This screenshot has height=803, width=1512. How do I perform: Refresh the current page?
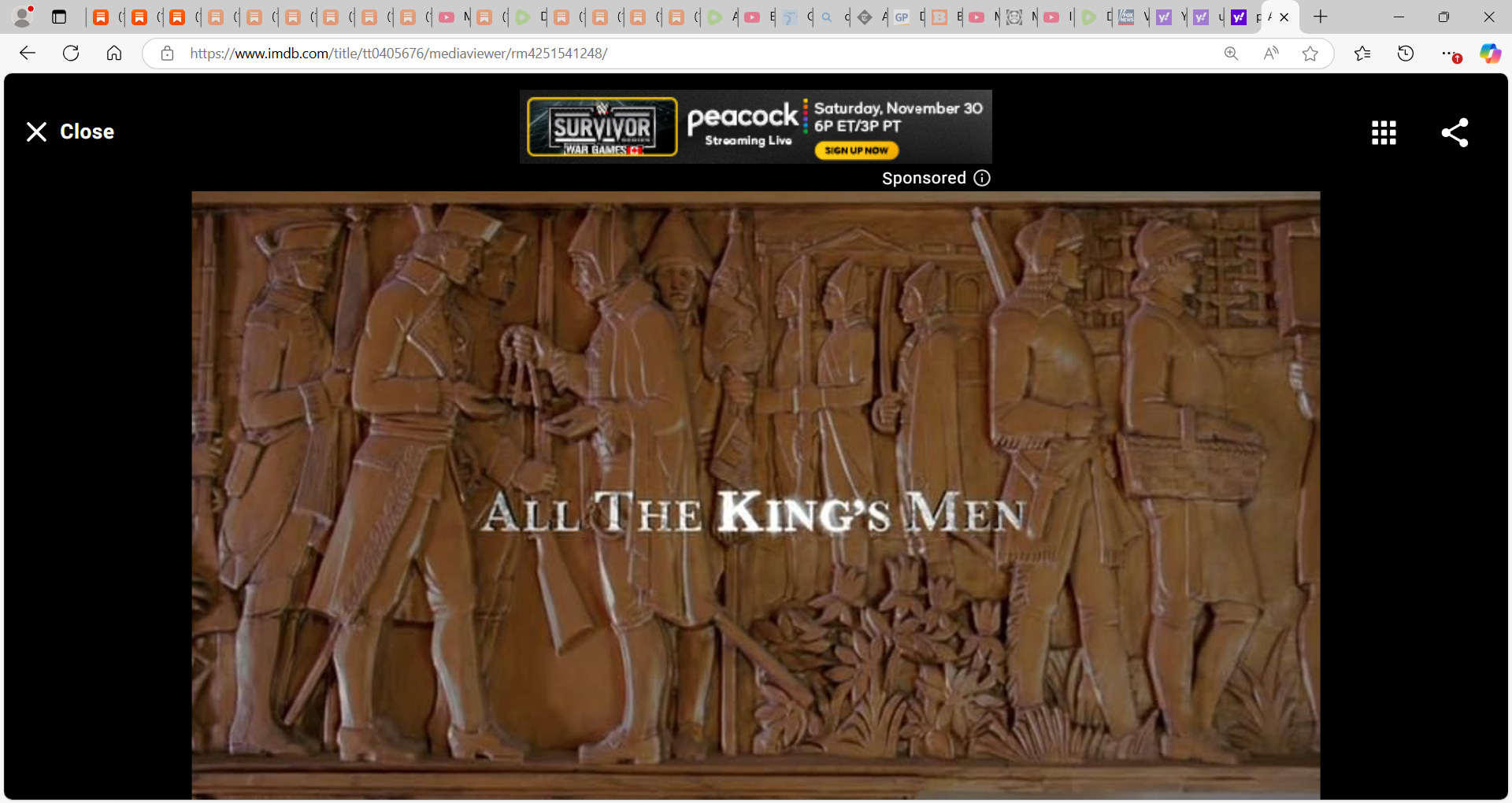click(71, 54)
